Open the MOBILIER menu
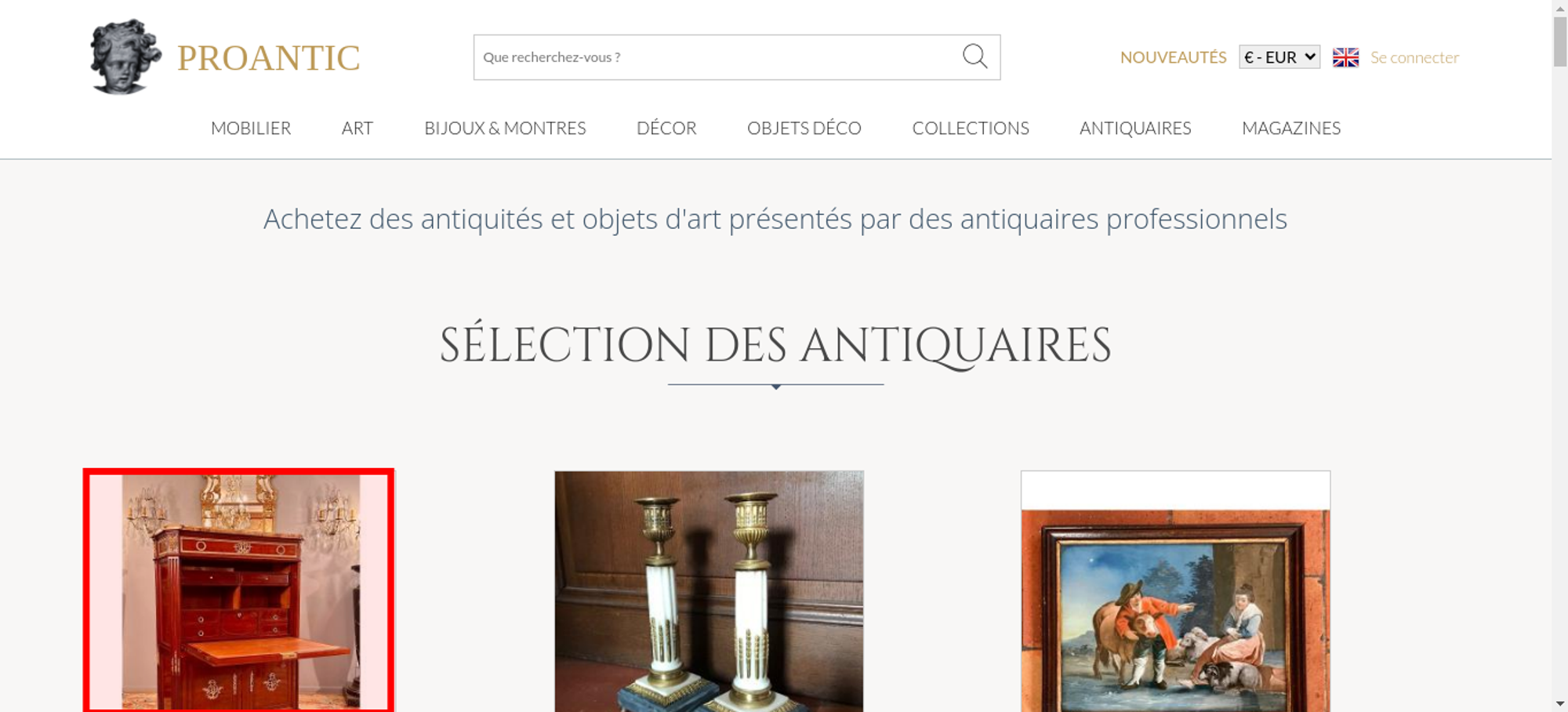The height and width of the screenshot is (712, 1568). [x=251, y=128]
